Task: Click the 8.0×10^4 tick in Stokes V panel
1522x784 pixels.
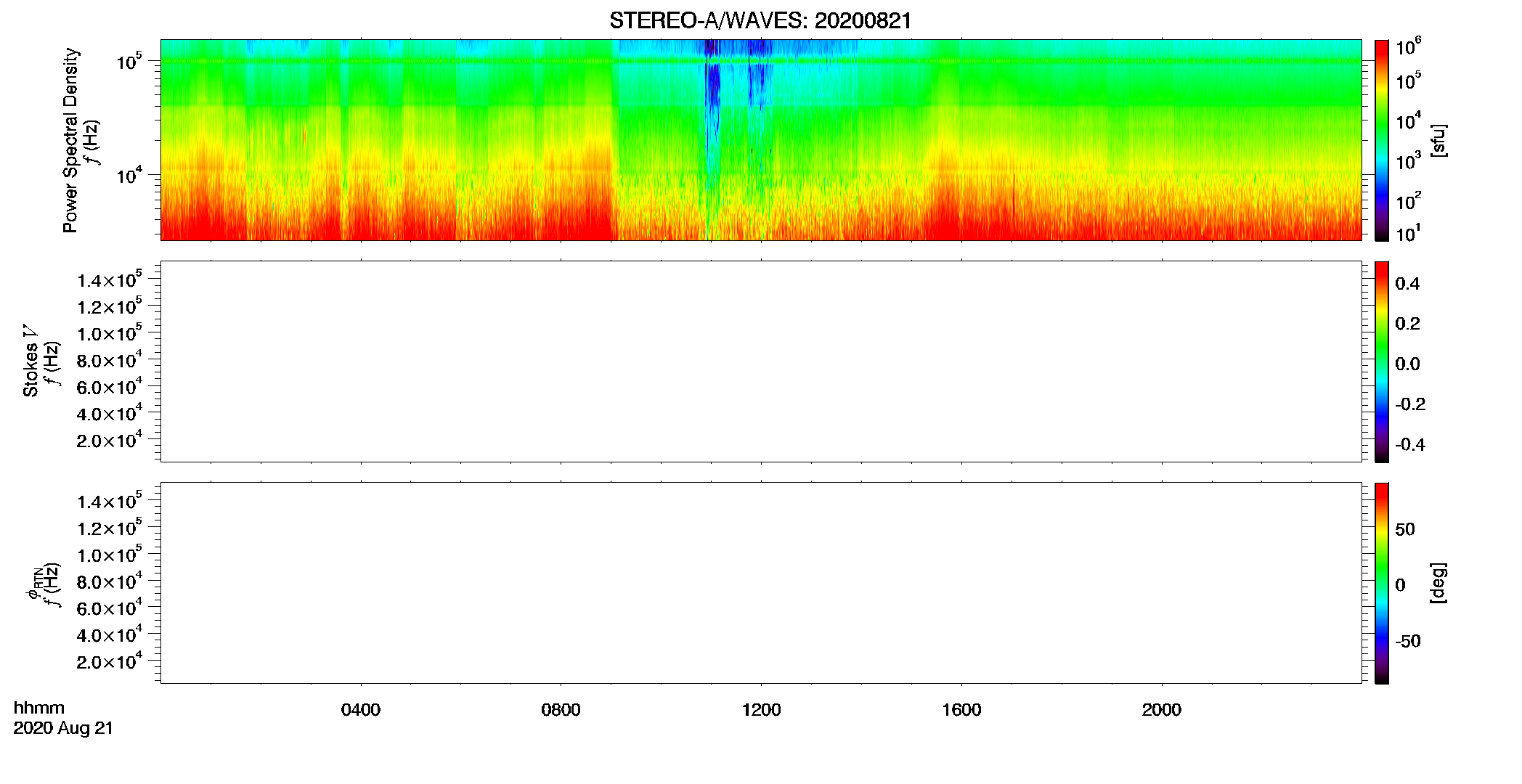Action: (109, 359)
